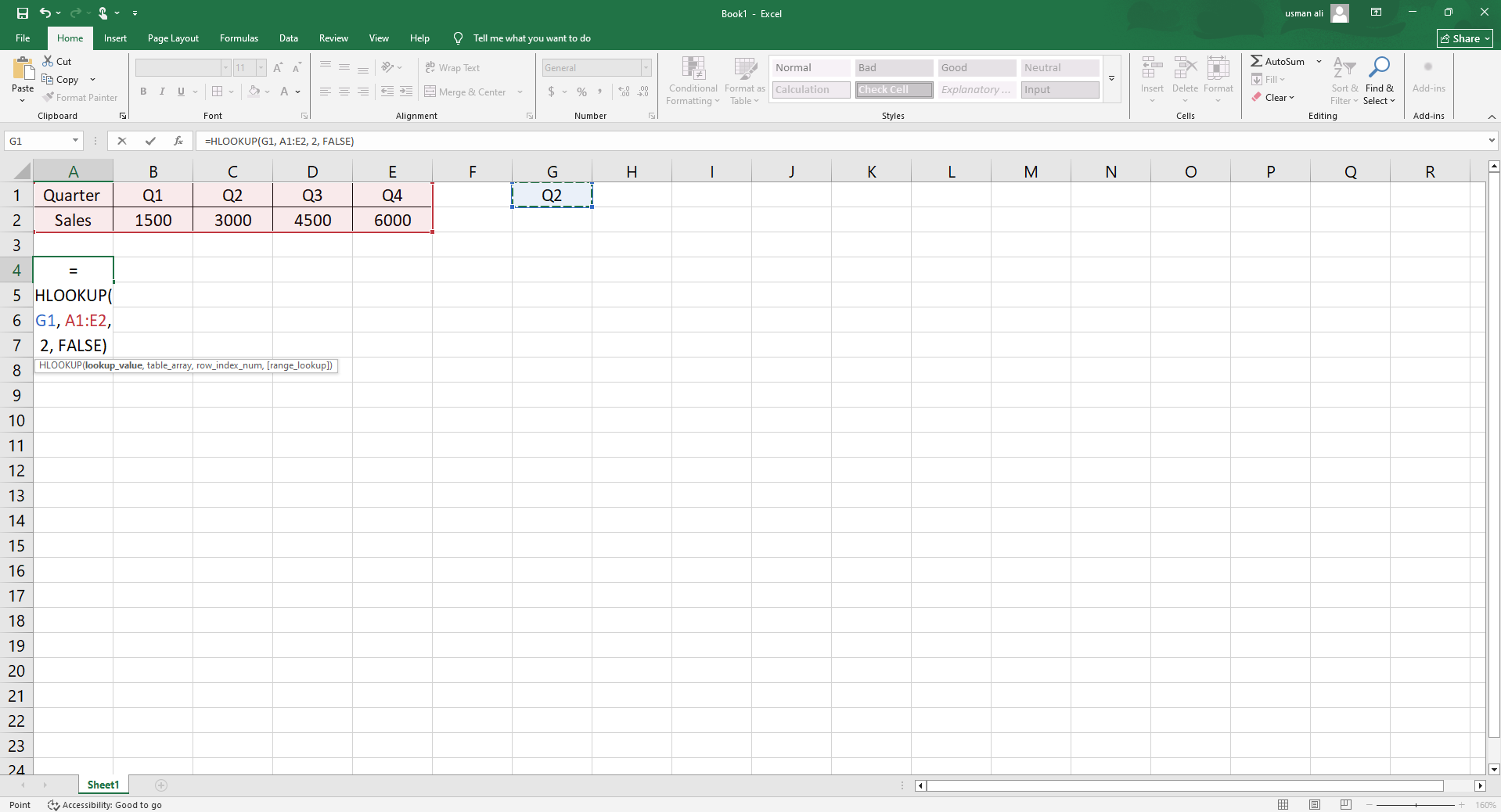Viewport: 1501px width, 812px height.
Task: Open the Data tab
Action: coord(289,38)
